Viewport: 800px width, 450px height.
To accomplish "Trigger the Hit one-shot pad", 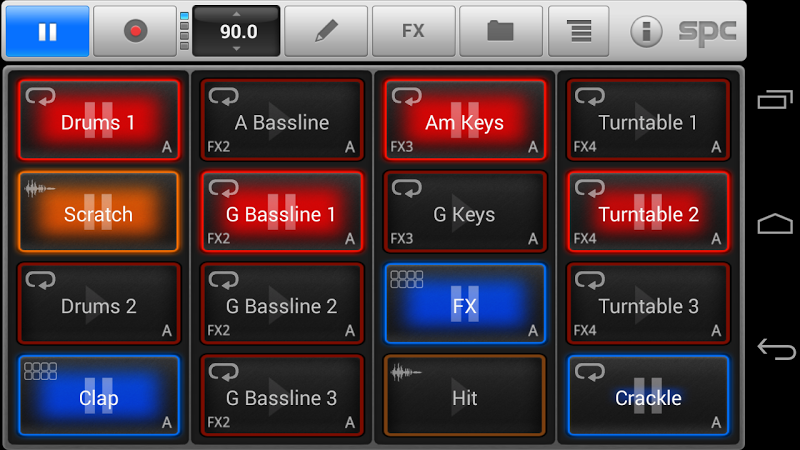I will [465, 396].
